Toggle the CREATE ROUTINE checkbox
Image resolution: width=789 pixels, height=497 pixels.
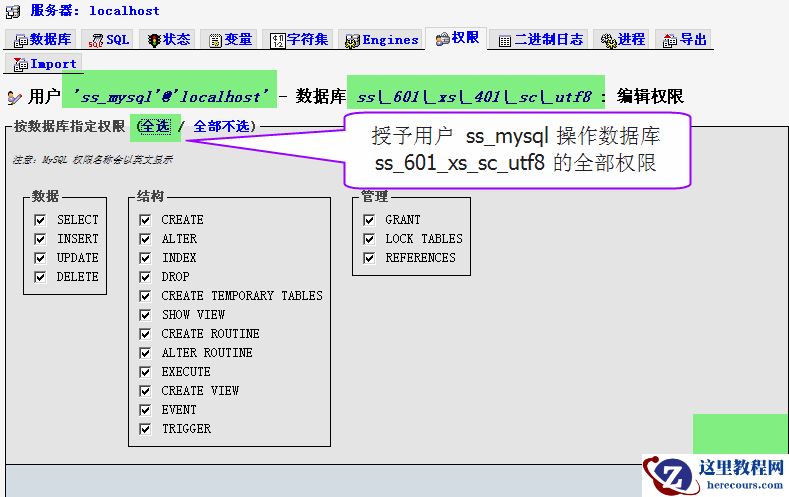145,334
